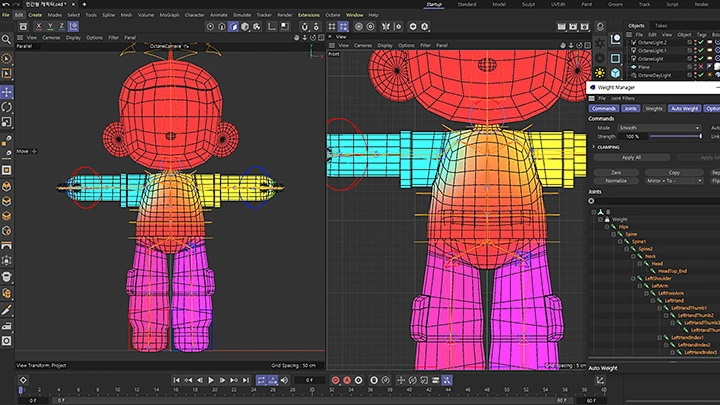720x405 pixels.
Task: Click the record active objects button
Action: coord(336,380)
